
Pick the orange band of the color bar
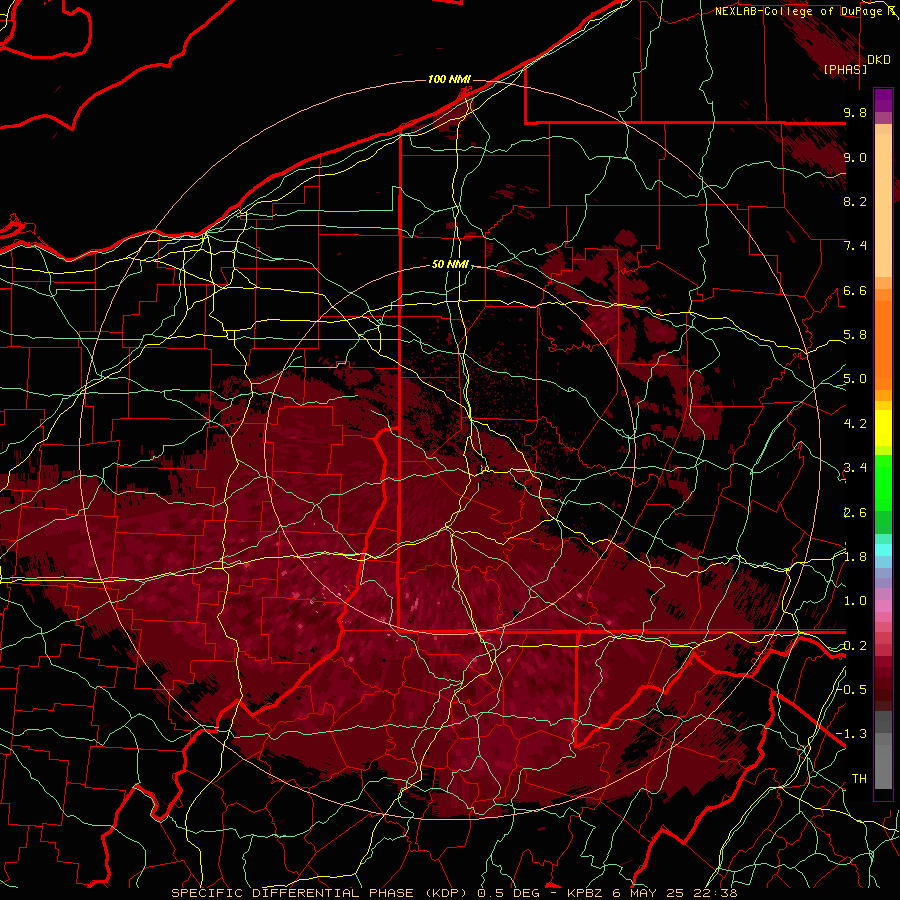click(x=883, y=344)
